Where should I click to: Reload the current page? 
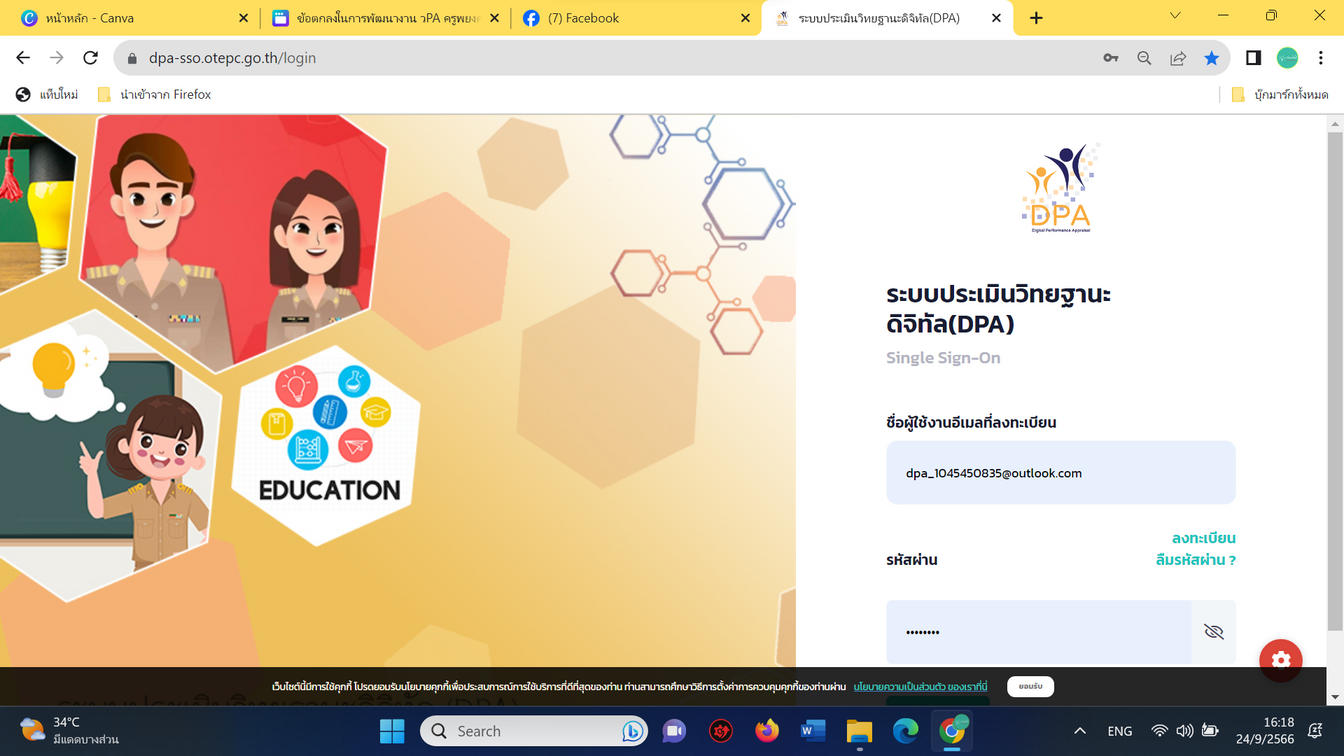point(90,58)
